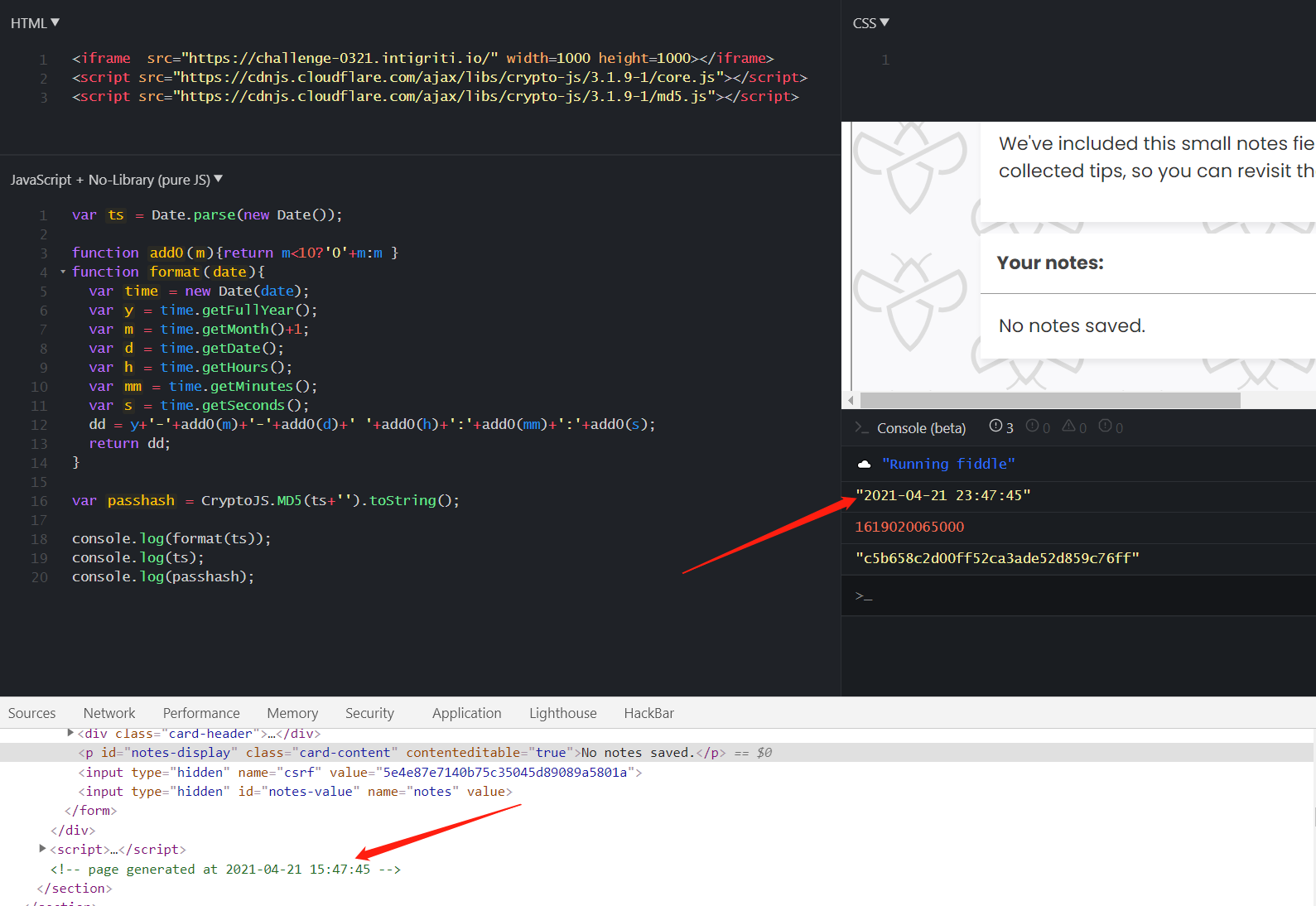Screen dimensions: 1316x906
Task: Toggle the info filter icon in console bar
Action: tap(1038, 427)
